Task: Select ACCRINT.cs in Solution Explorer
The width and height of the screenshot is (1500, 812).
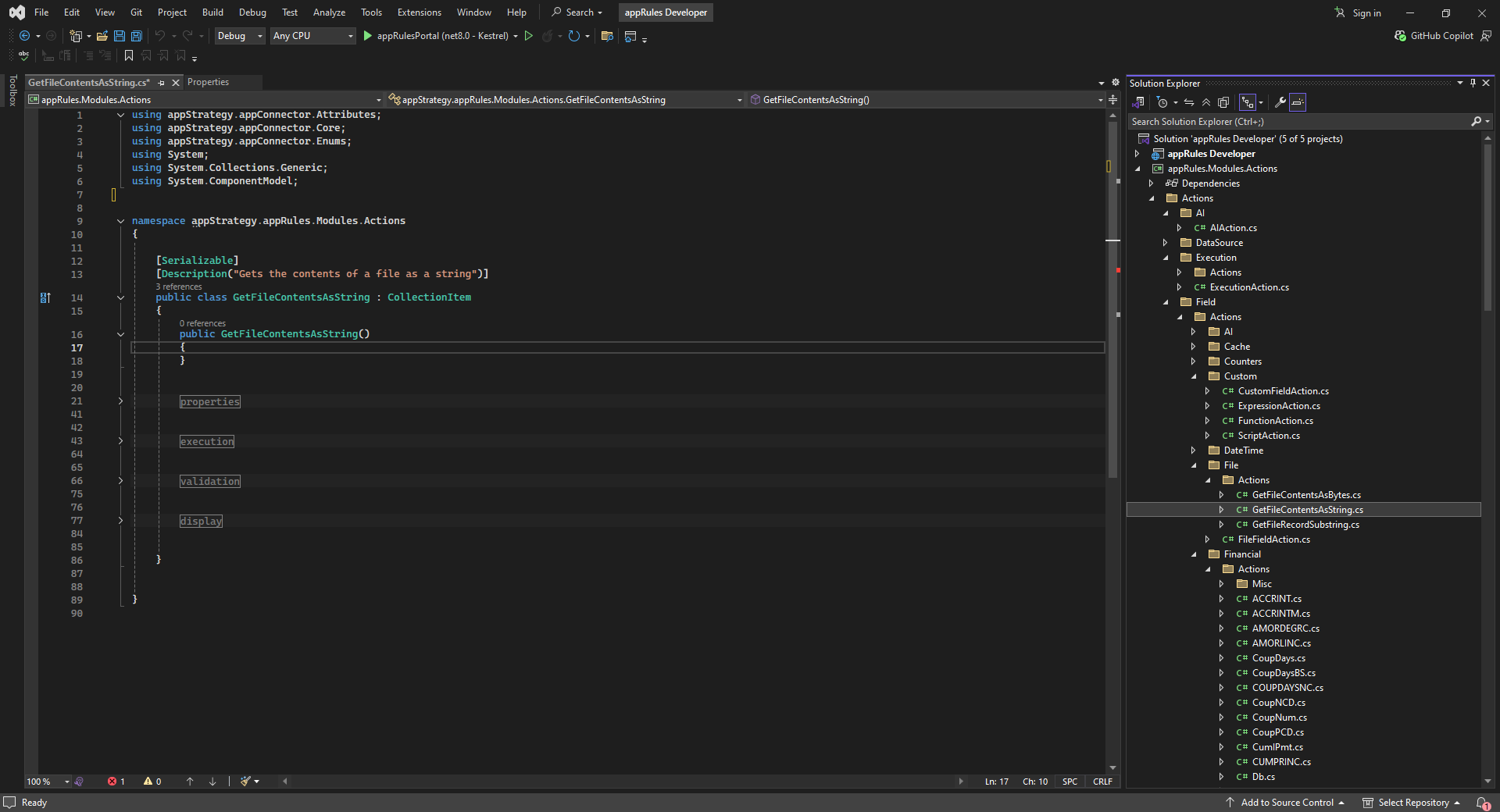Action: tap(1277, 599)
